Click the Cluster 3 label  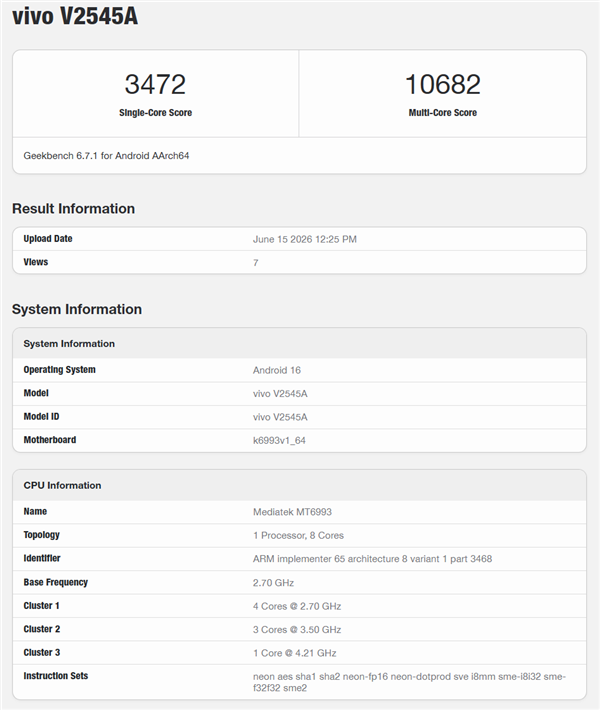point(42,652)
